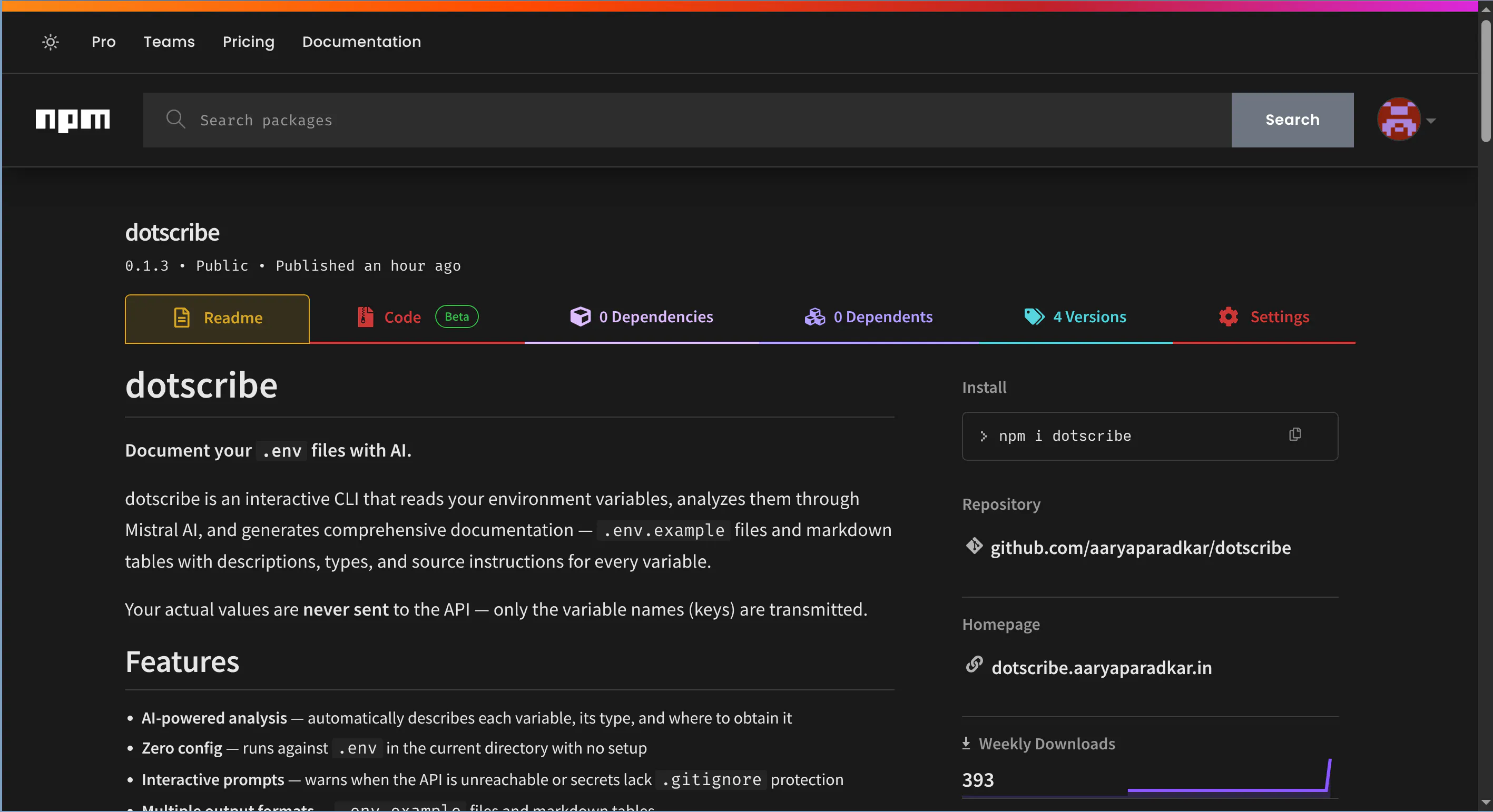Click the scrollbar down arrow
Screen dimensions: 1493x812
pos(1485,803)
